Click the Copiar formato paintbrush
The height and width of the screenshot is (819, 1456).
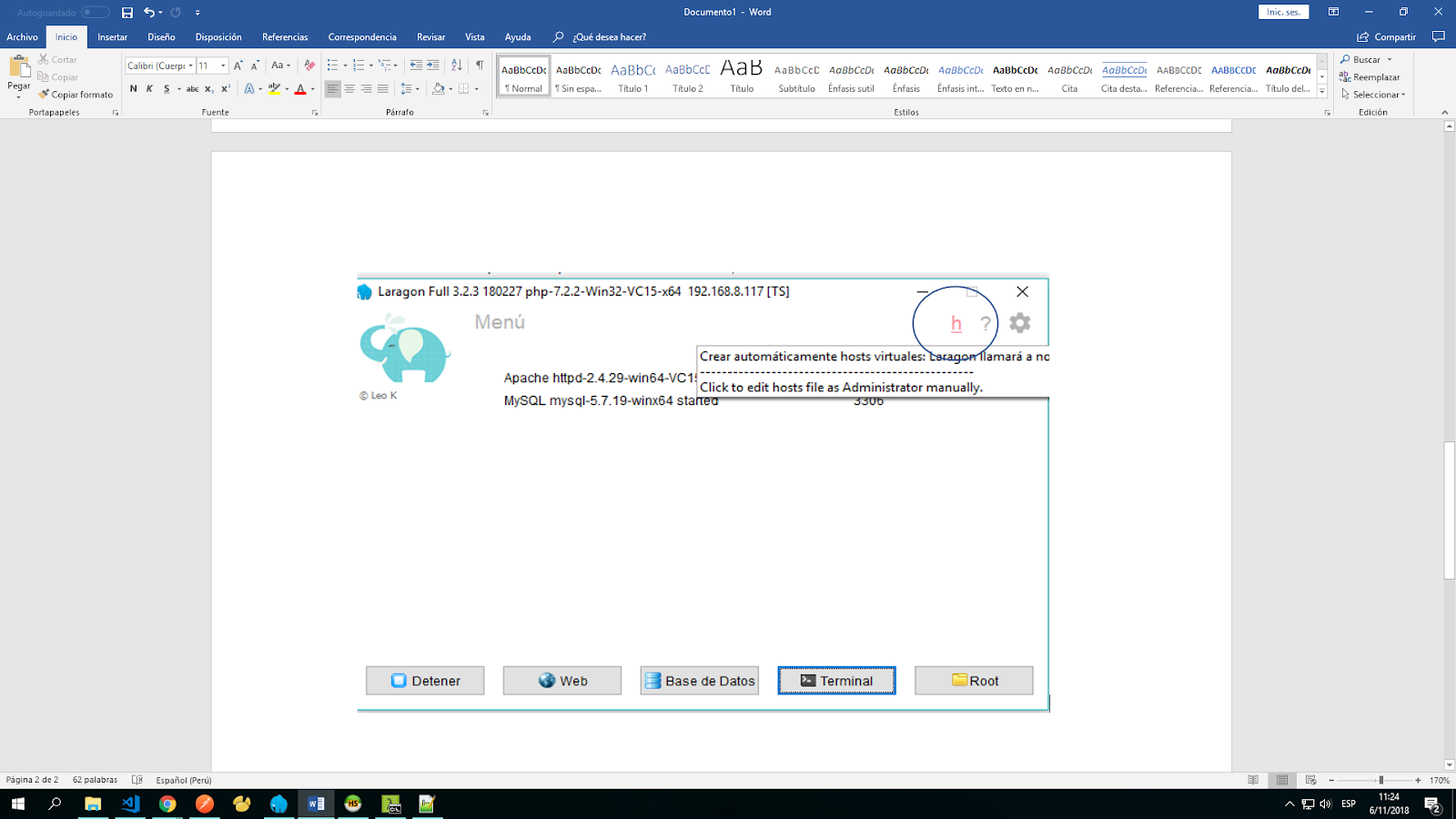point(76,95)
